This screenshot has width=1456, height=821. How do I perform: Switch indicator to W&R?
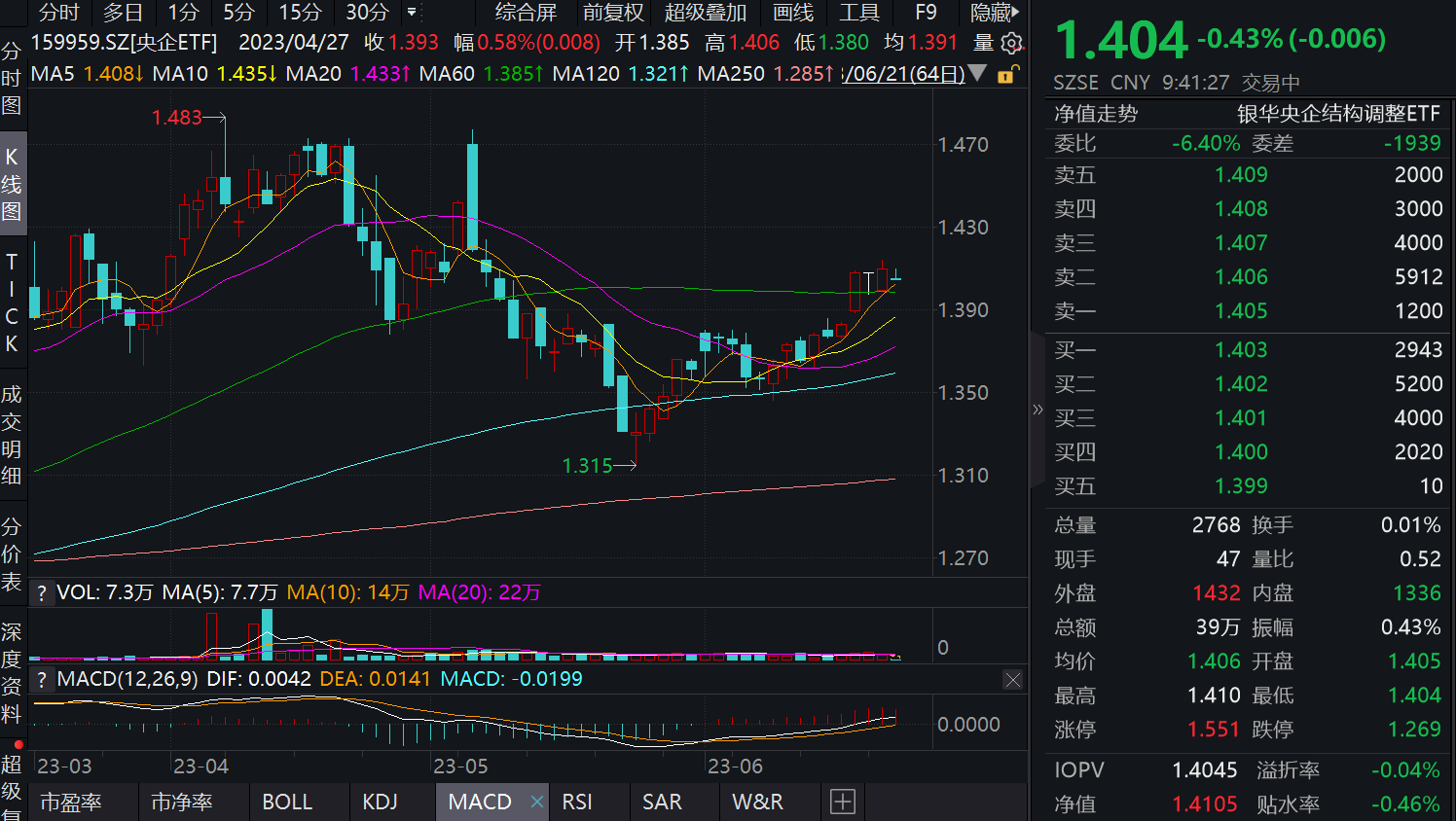(757, 802)
